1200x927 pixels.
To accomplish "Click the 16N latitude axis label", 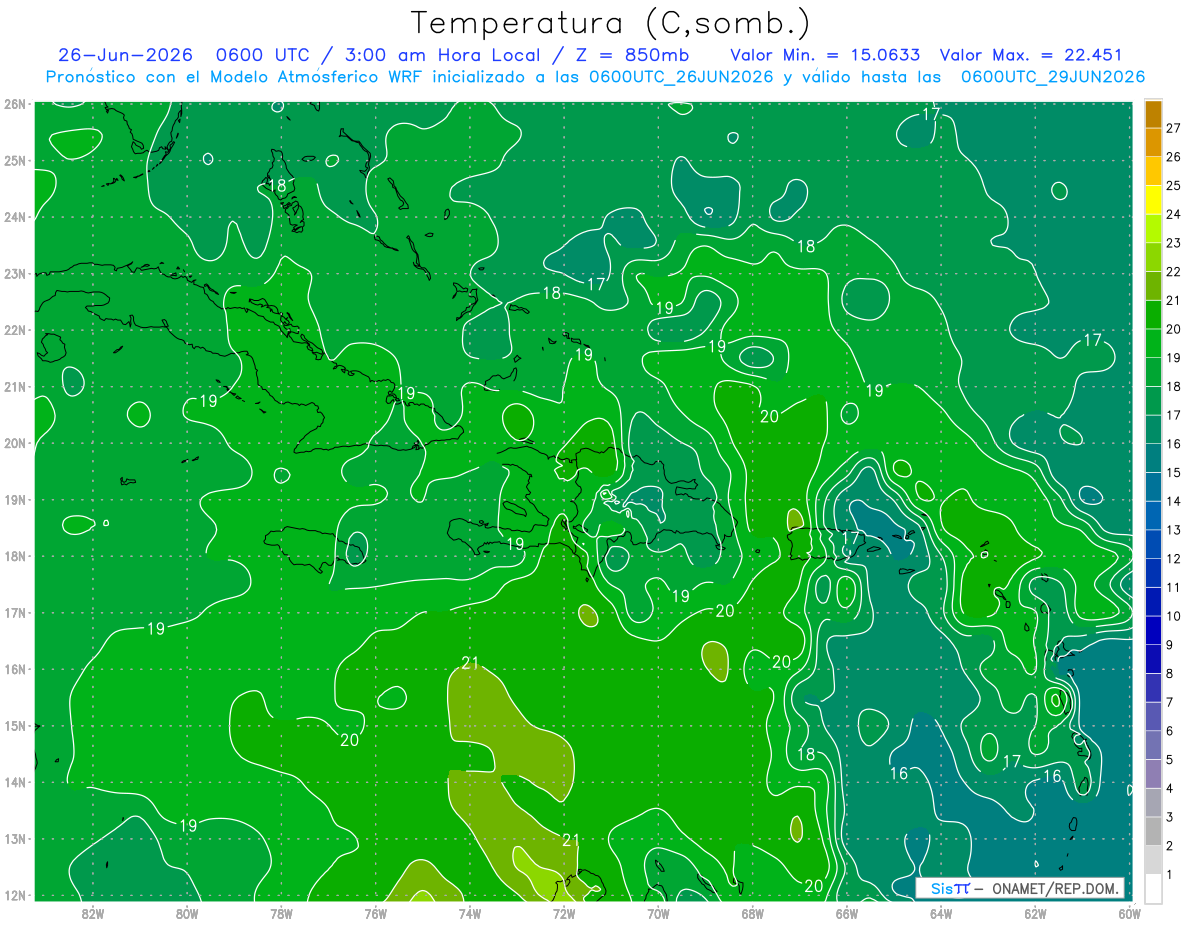I will (x=14, y=669).
